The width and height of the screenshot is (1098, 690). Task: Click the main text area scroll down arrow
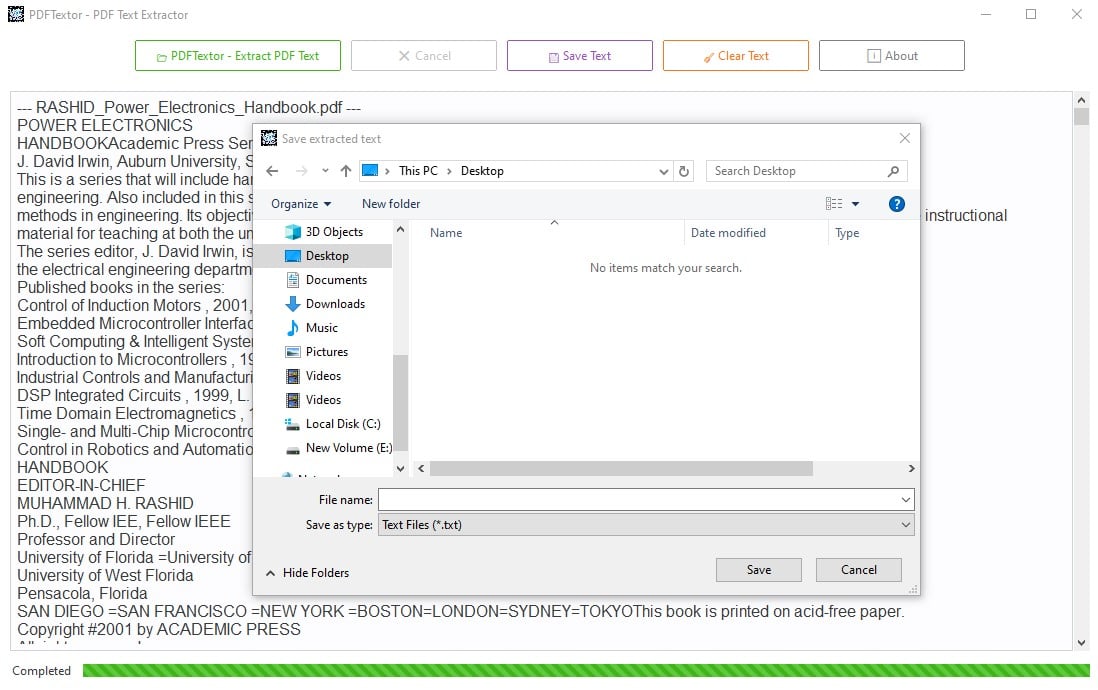(1081, 642)
